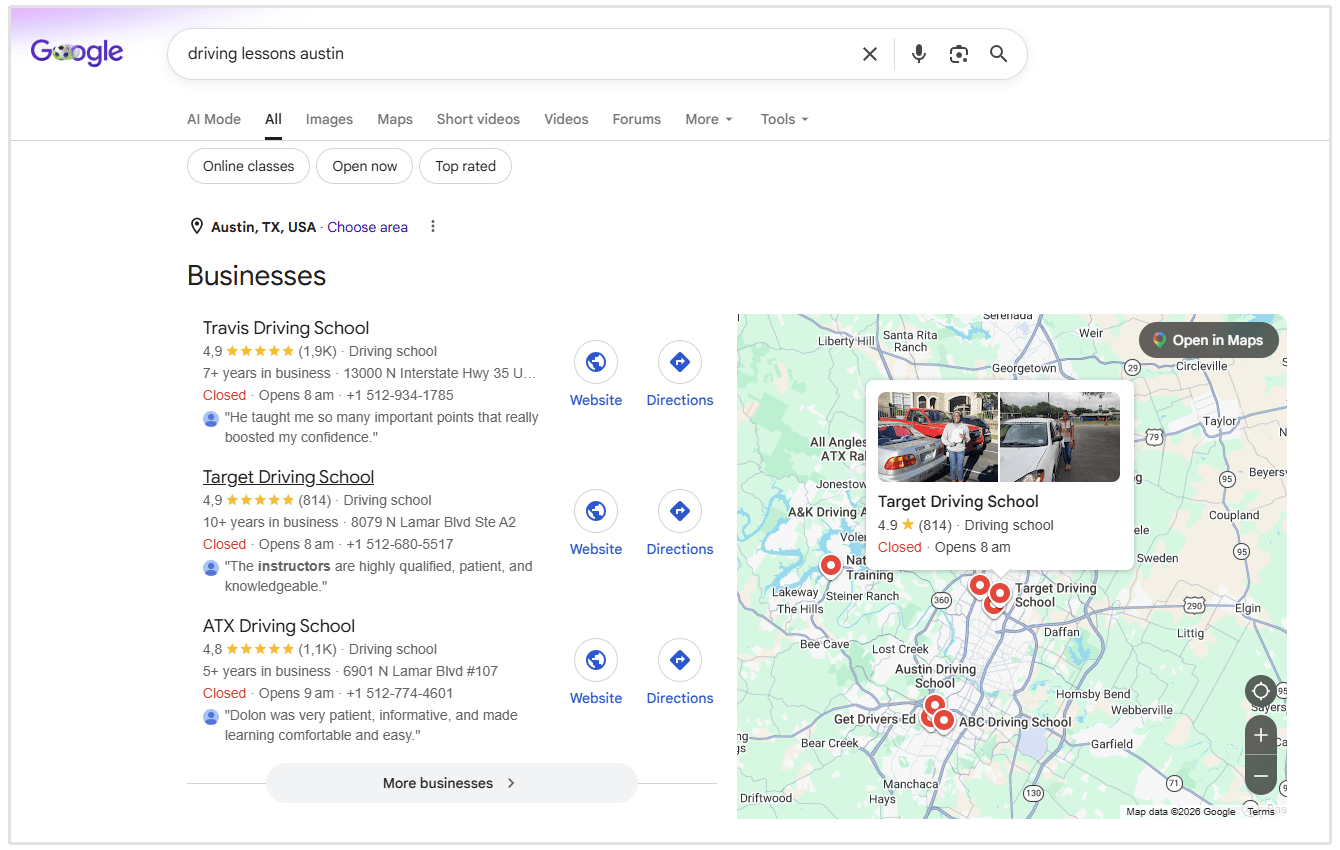This screenshot has height=850, width=1340.
Task: Submit search with the magnifier icon
Action: tap(998, 54)
